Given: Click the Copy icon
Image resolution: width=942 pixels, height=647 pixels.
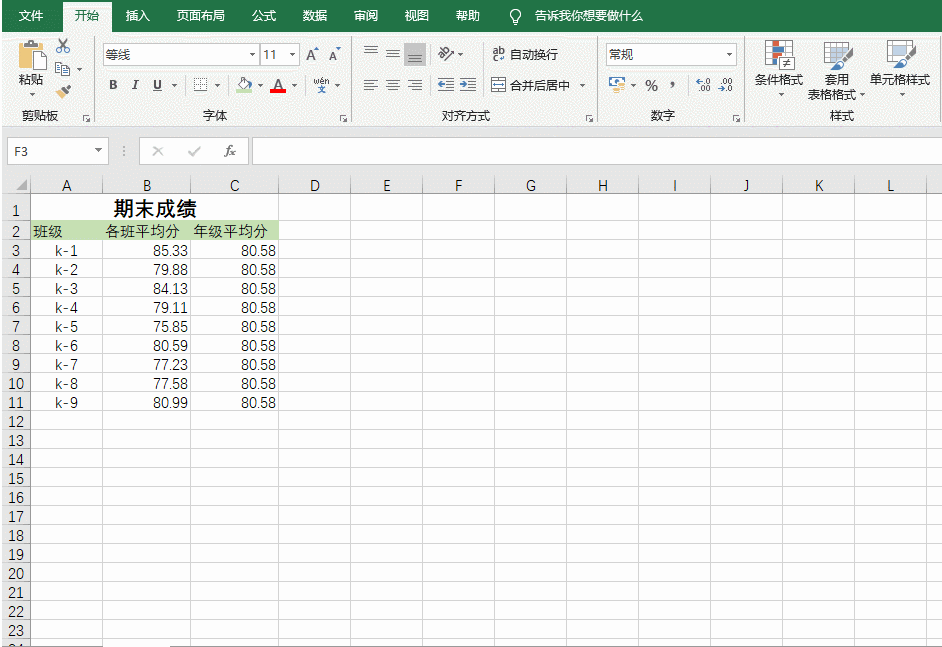Looking at the screenshot, I should [62, 69].
